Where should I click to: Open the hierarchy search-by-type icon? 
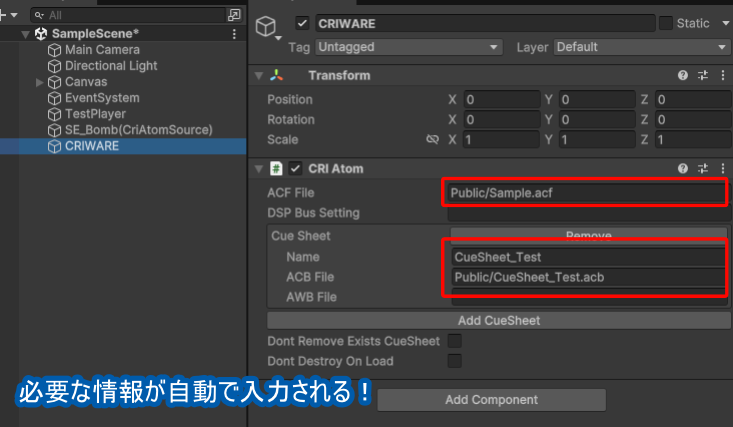tap(234, 15)
